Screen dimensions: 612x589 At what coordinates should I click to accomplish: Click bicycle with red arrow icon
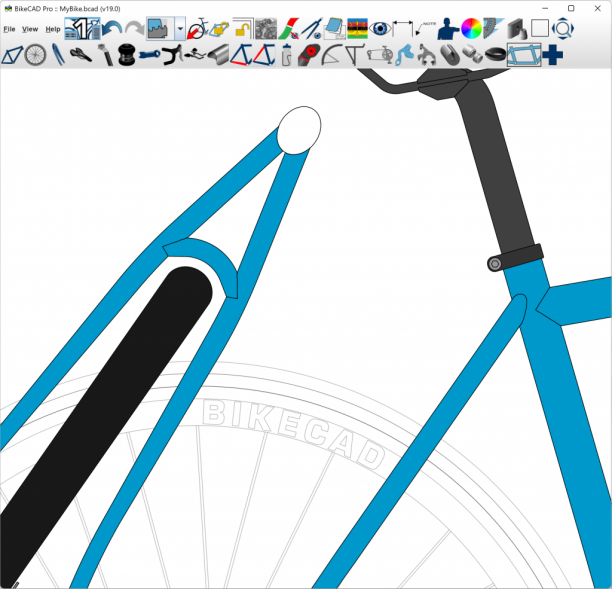click(x=197, y=28)
